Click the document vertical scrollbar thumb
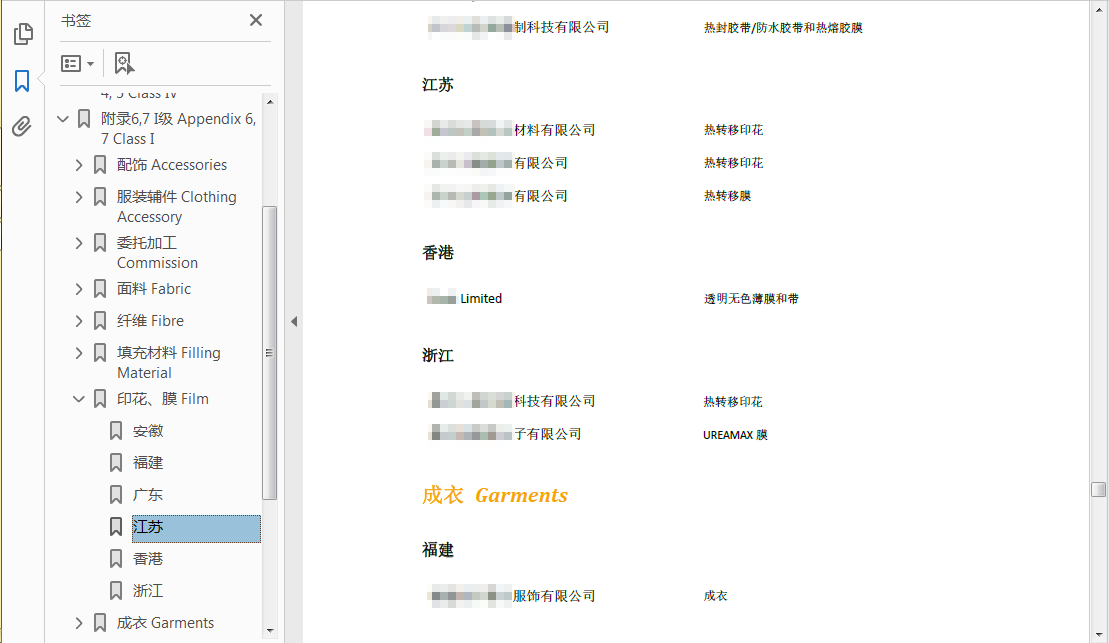Screen dimensions: 1109x643 pos(1098,489)
